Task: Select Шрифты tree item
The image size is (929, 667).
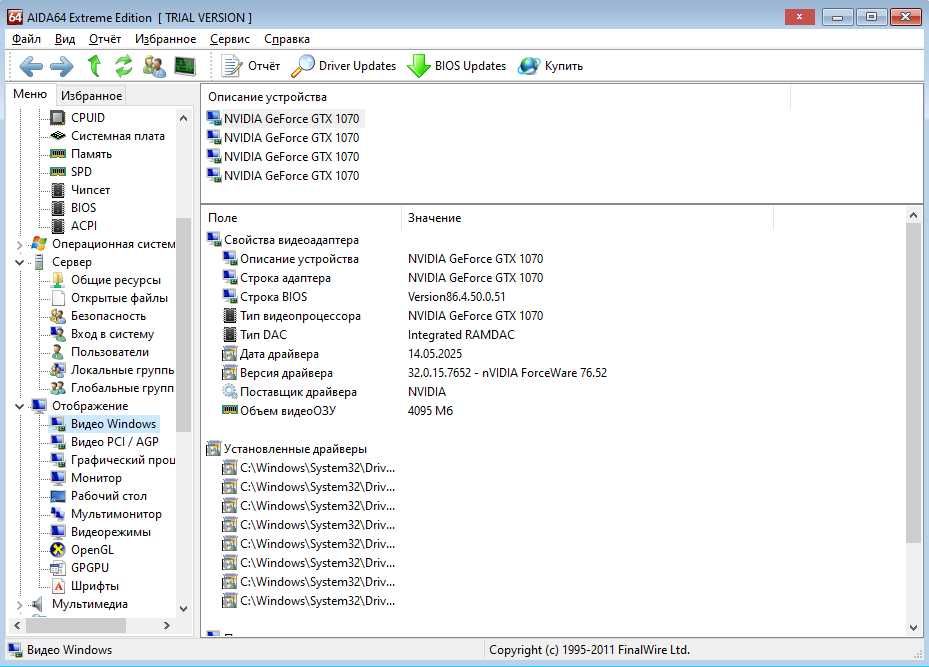Action: coord(95,586)
